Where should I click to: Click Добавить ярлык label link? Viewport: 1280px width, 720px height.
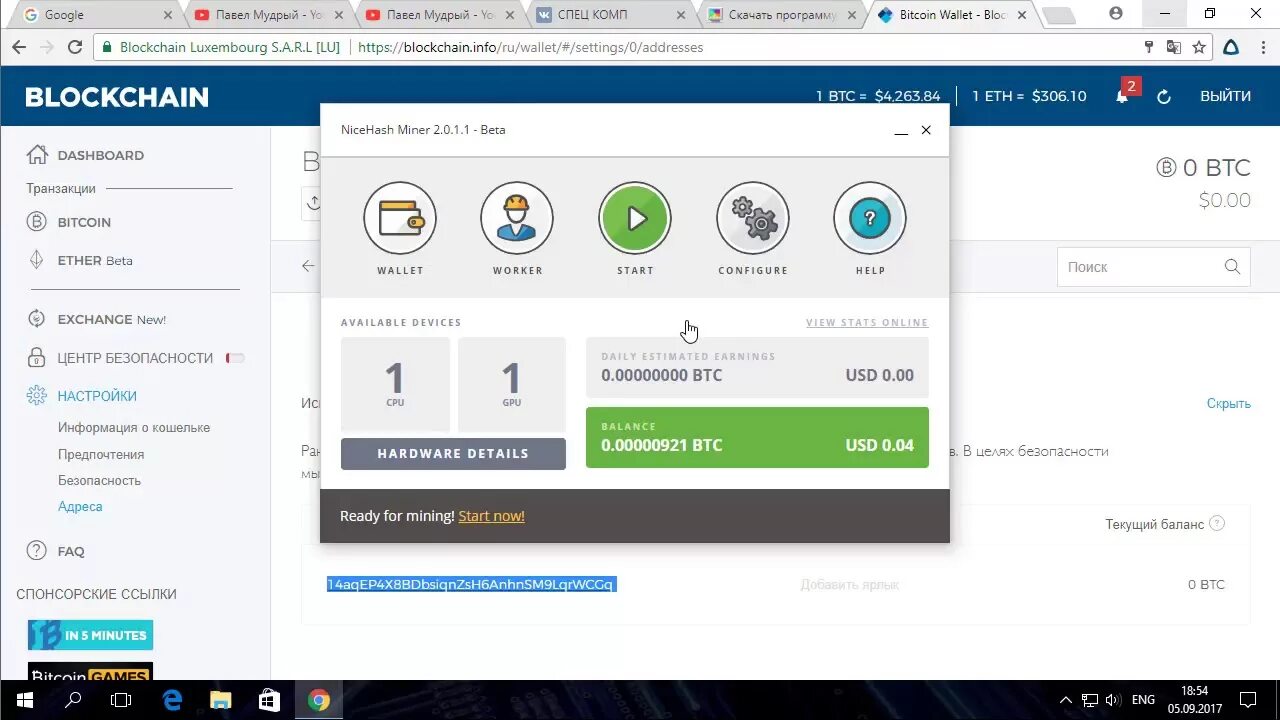tap(849, 584)
